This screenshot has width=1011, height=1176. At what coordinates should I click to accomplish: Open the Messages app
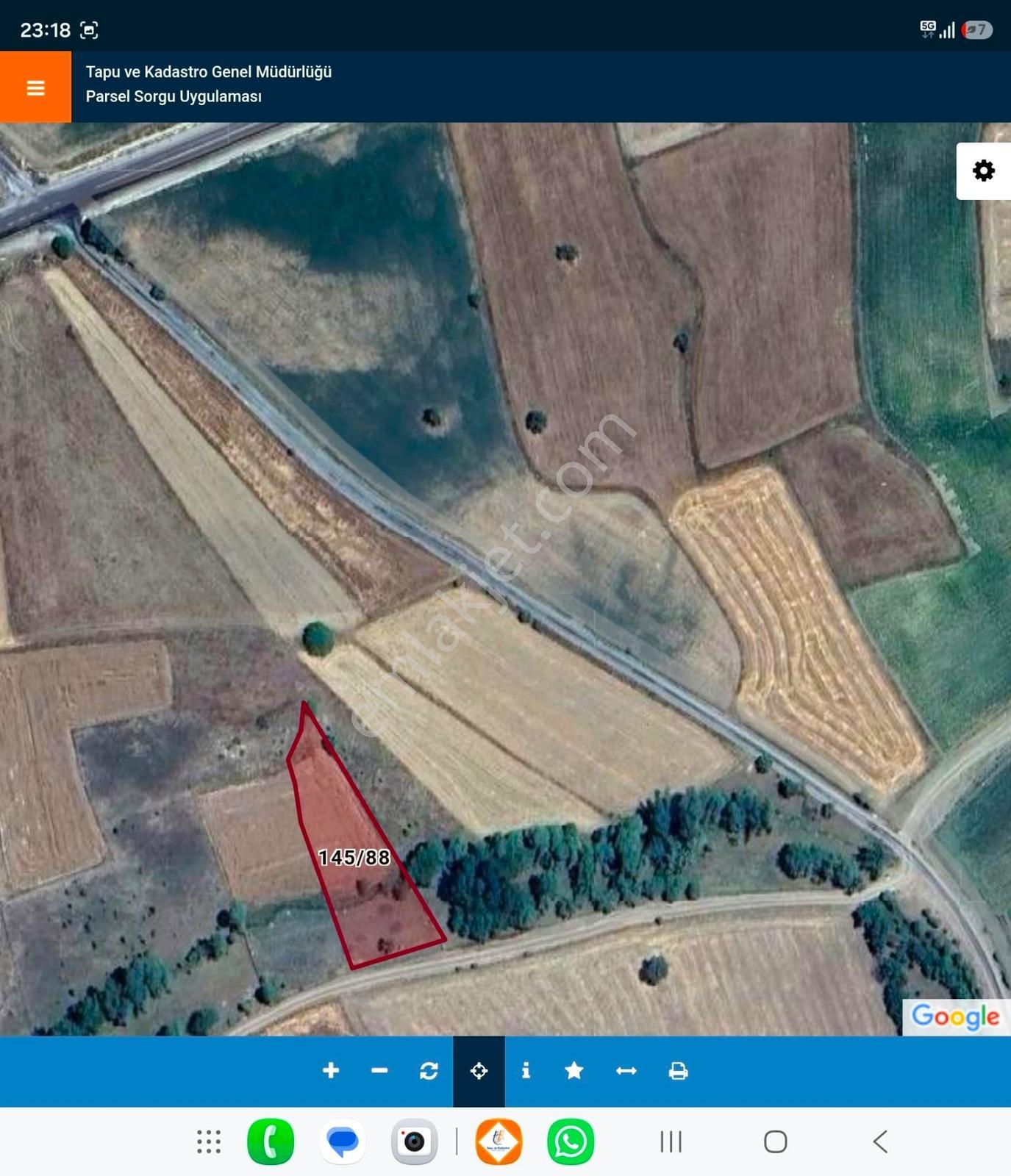tap(343, 1141)
